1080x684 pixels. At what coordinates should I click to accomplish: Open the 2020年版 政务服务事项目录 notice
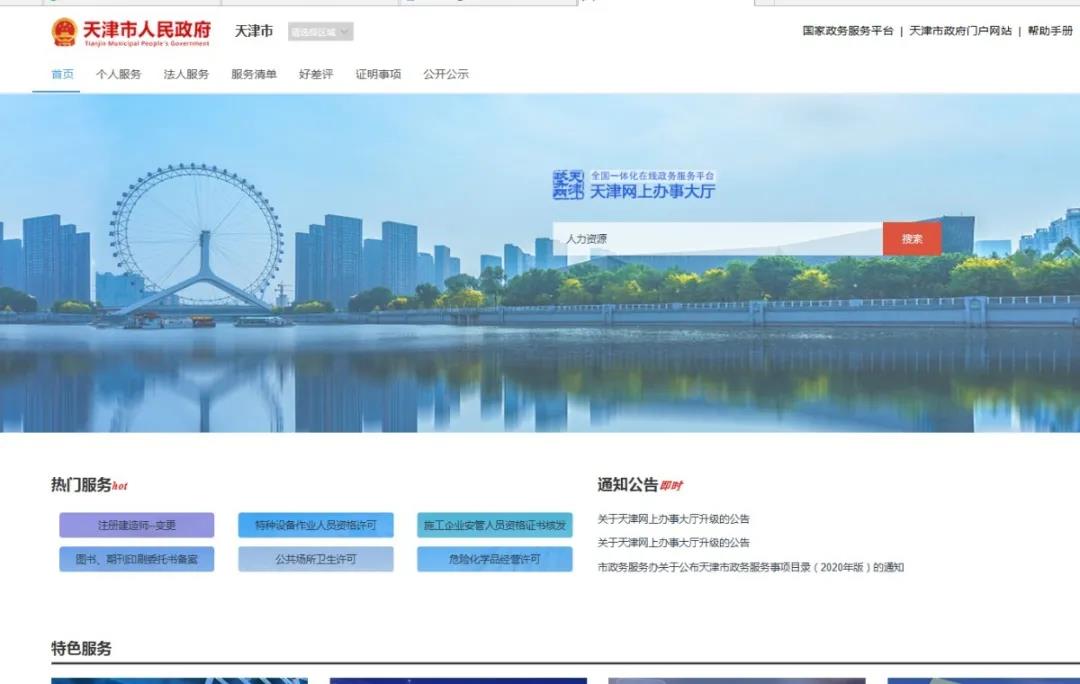pyautogui.click(x=751, y=568)
